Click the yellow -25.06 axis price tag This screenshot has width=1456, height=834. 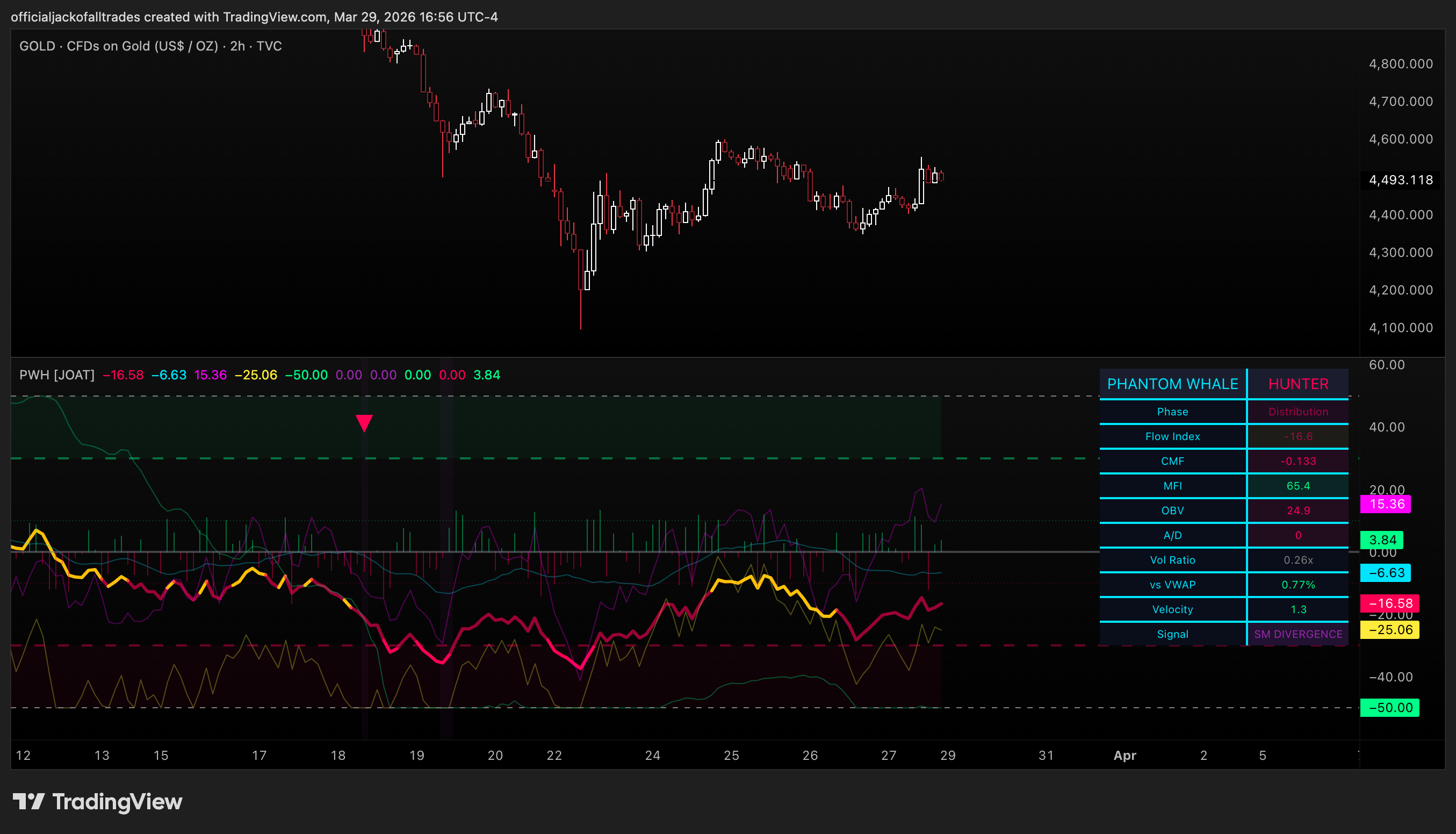pos(1389,629)
